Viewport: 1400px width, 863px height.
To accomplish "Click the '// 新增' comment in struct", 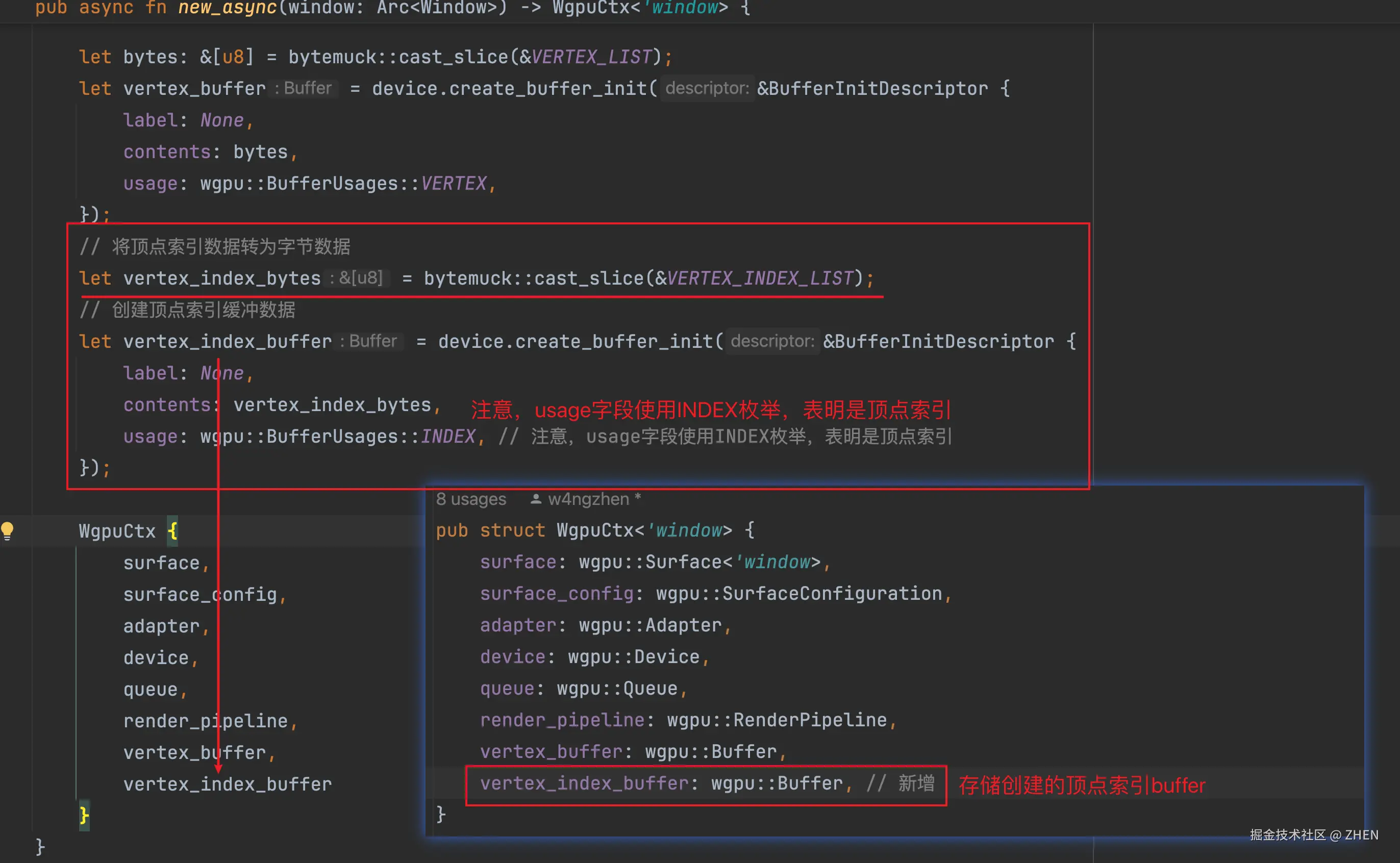I will point(901,783).
